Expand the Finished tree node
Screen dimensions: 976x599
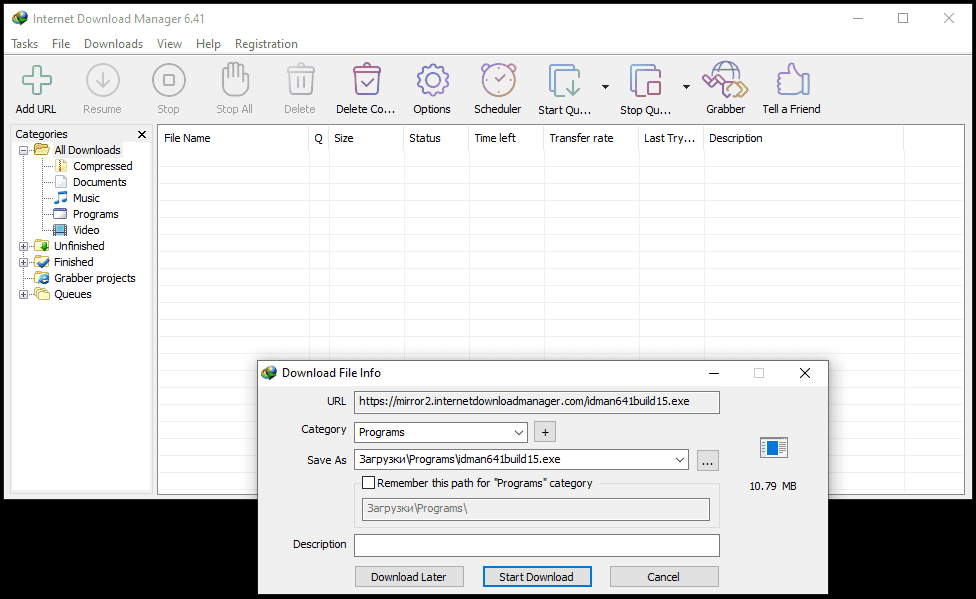point(24,262)
